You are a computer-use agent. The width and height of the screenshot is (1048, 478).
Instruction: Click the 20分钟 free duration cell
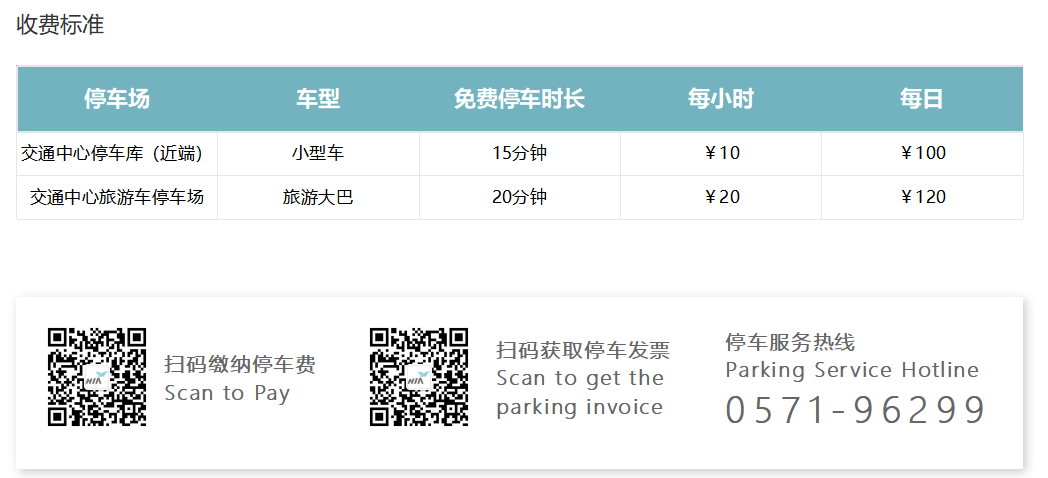(519, 197)
